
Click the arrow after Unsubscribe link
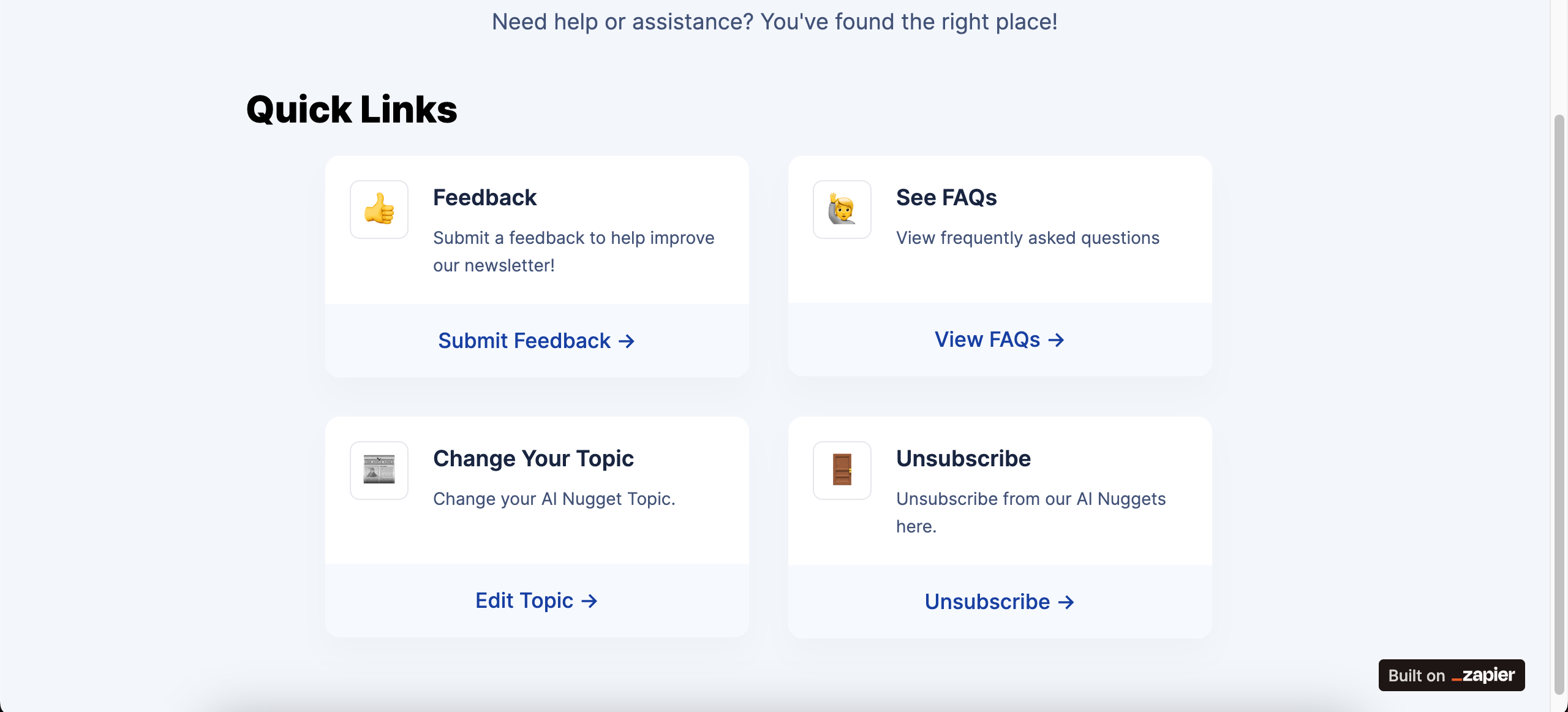click(1066, 602)
